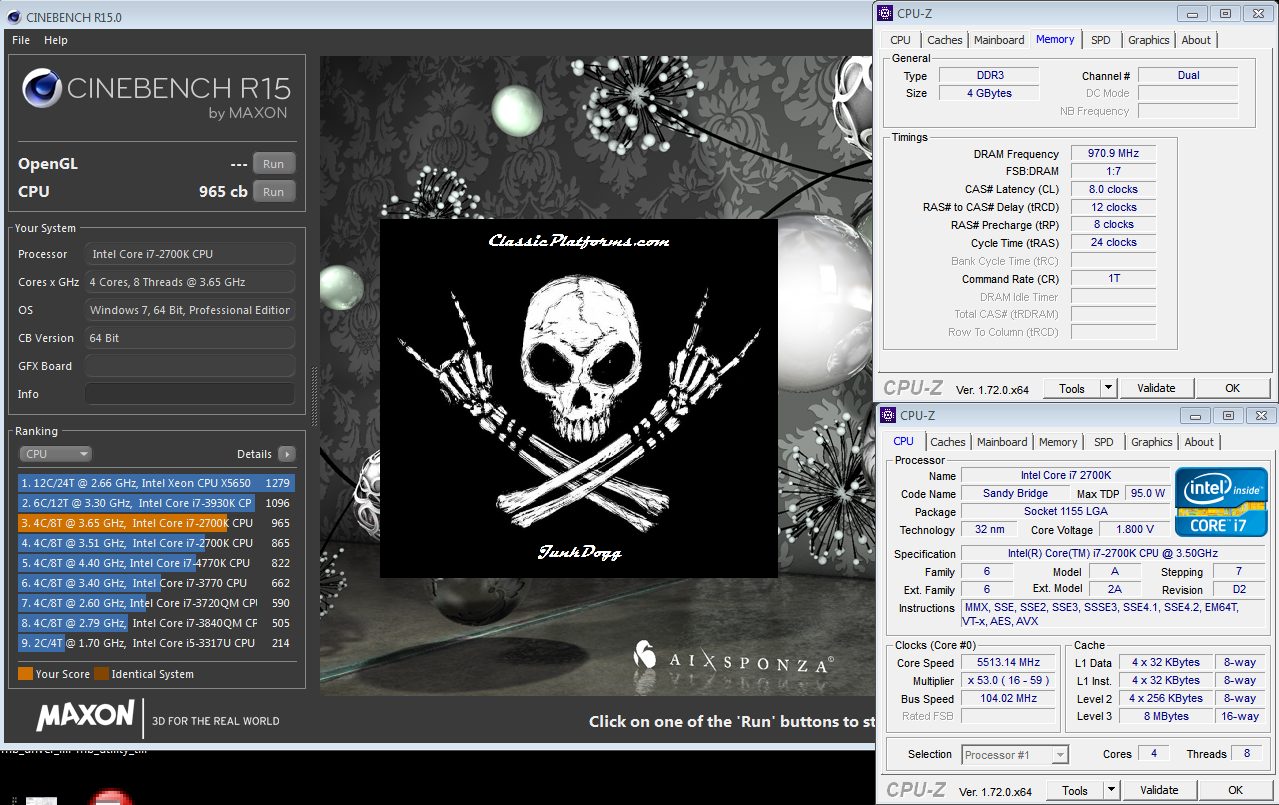Open the Help menu in Cinebench

[56, 40]
